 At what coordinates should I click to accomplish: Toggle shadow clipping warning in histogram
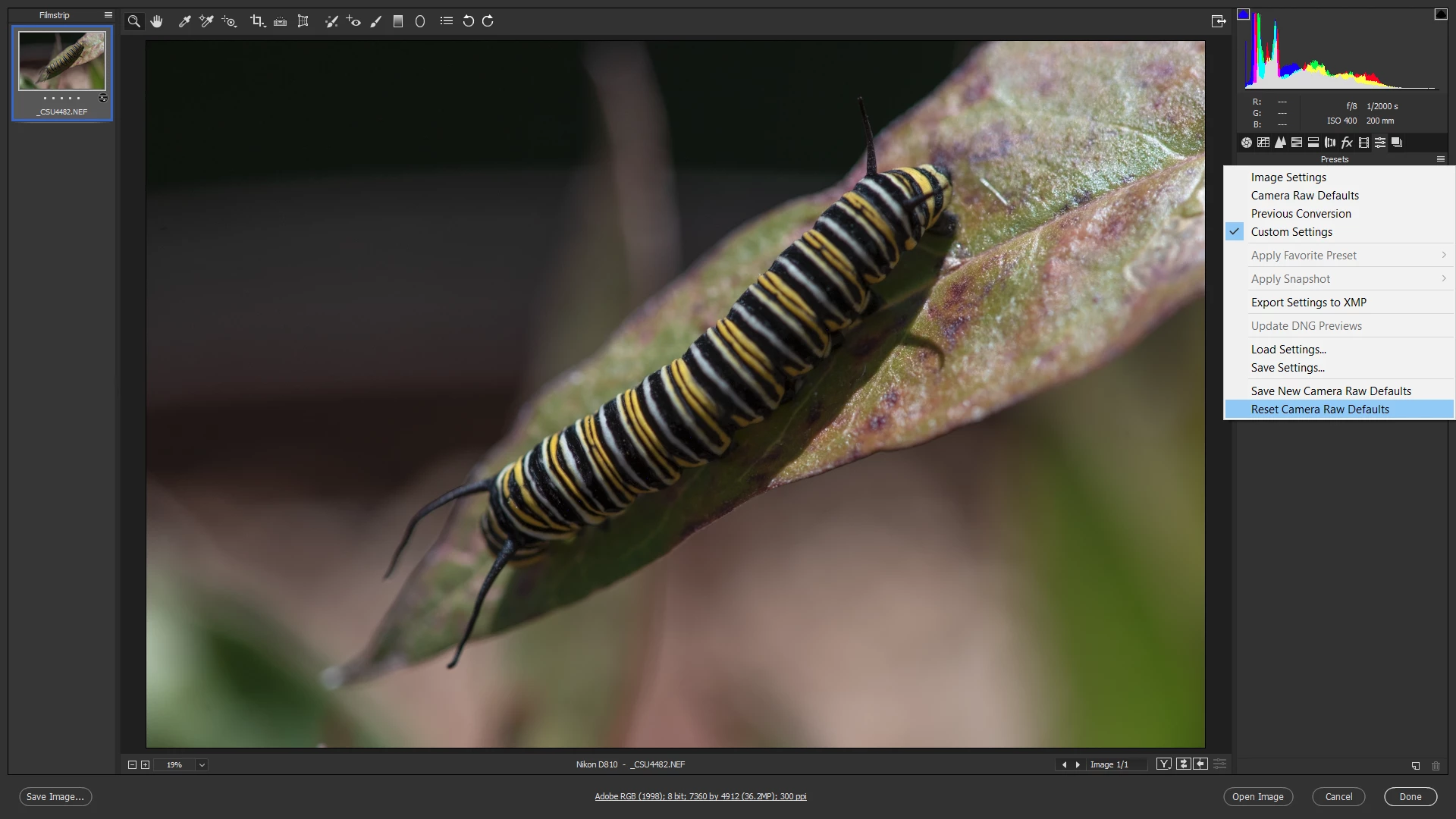point(1243,14)
